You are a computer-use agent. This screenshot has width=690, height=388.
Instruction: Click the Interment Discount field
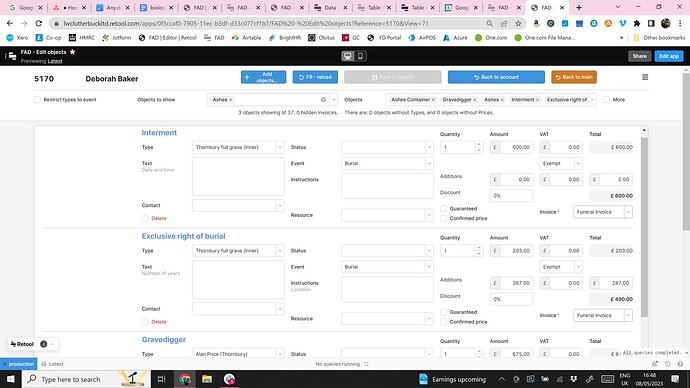[511, 195]
